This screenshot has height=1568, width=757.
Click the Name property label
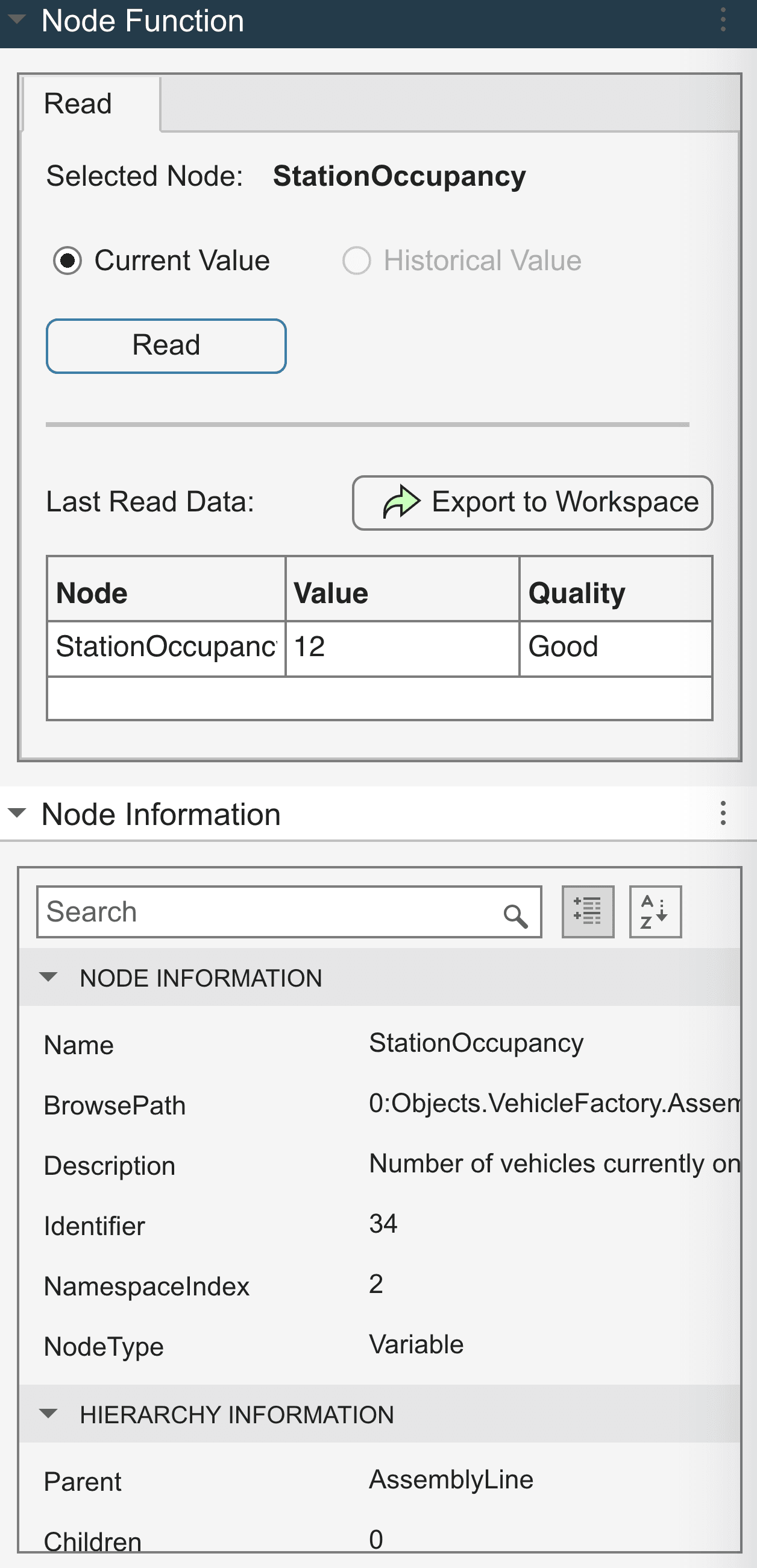(79, 1046)
